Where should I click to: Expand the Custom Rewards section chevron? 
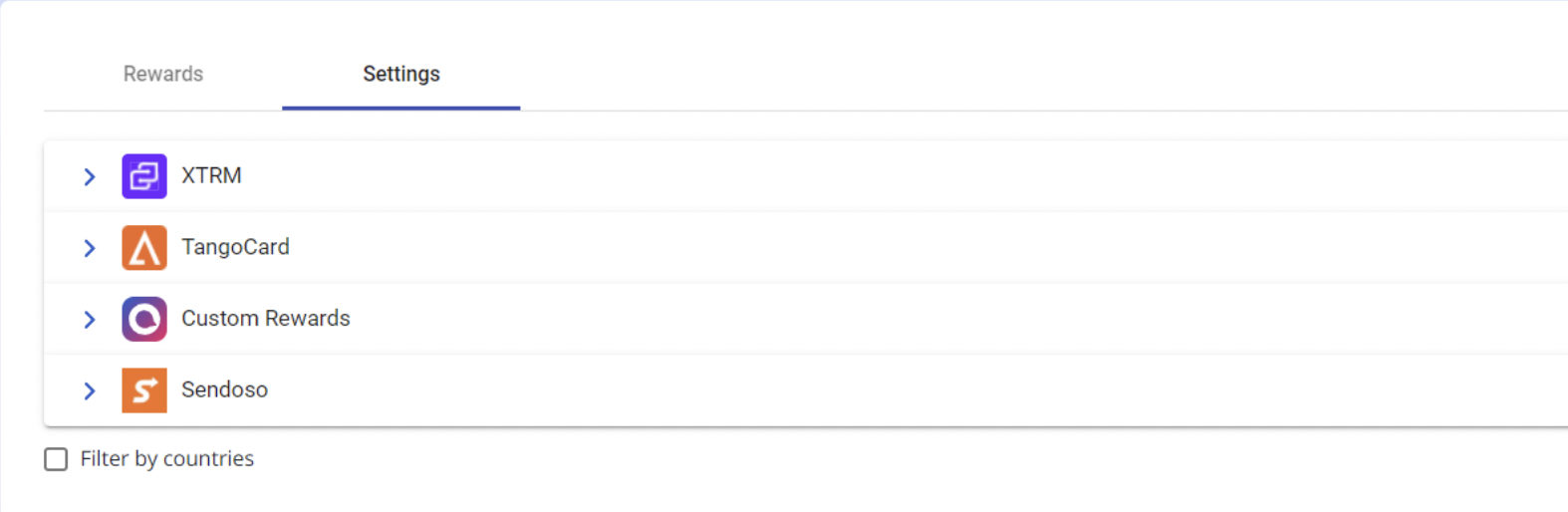90,319
